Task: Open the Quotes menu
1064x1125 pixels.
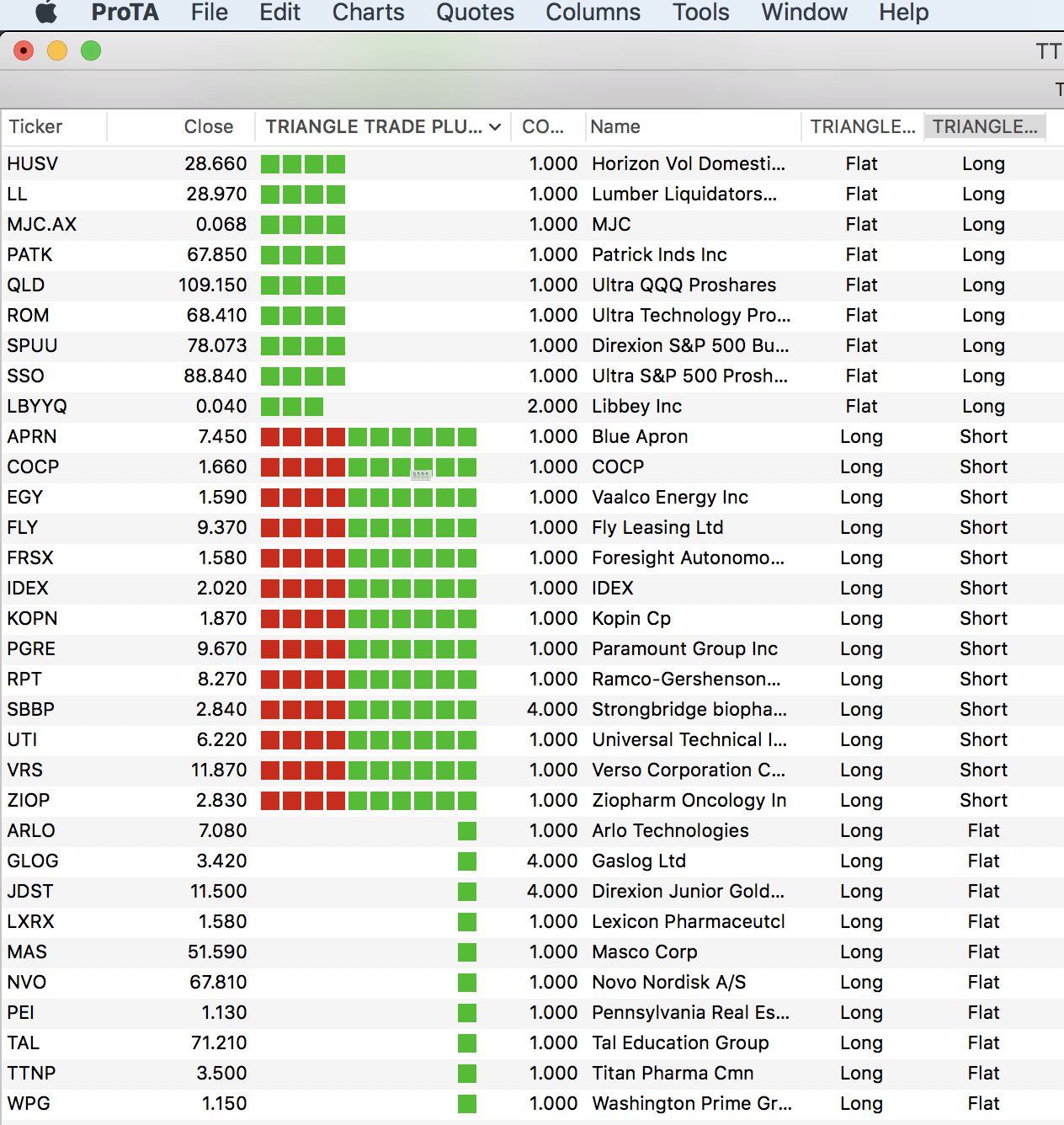Action: coord(475,13)
